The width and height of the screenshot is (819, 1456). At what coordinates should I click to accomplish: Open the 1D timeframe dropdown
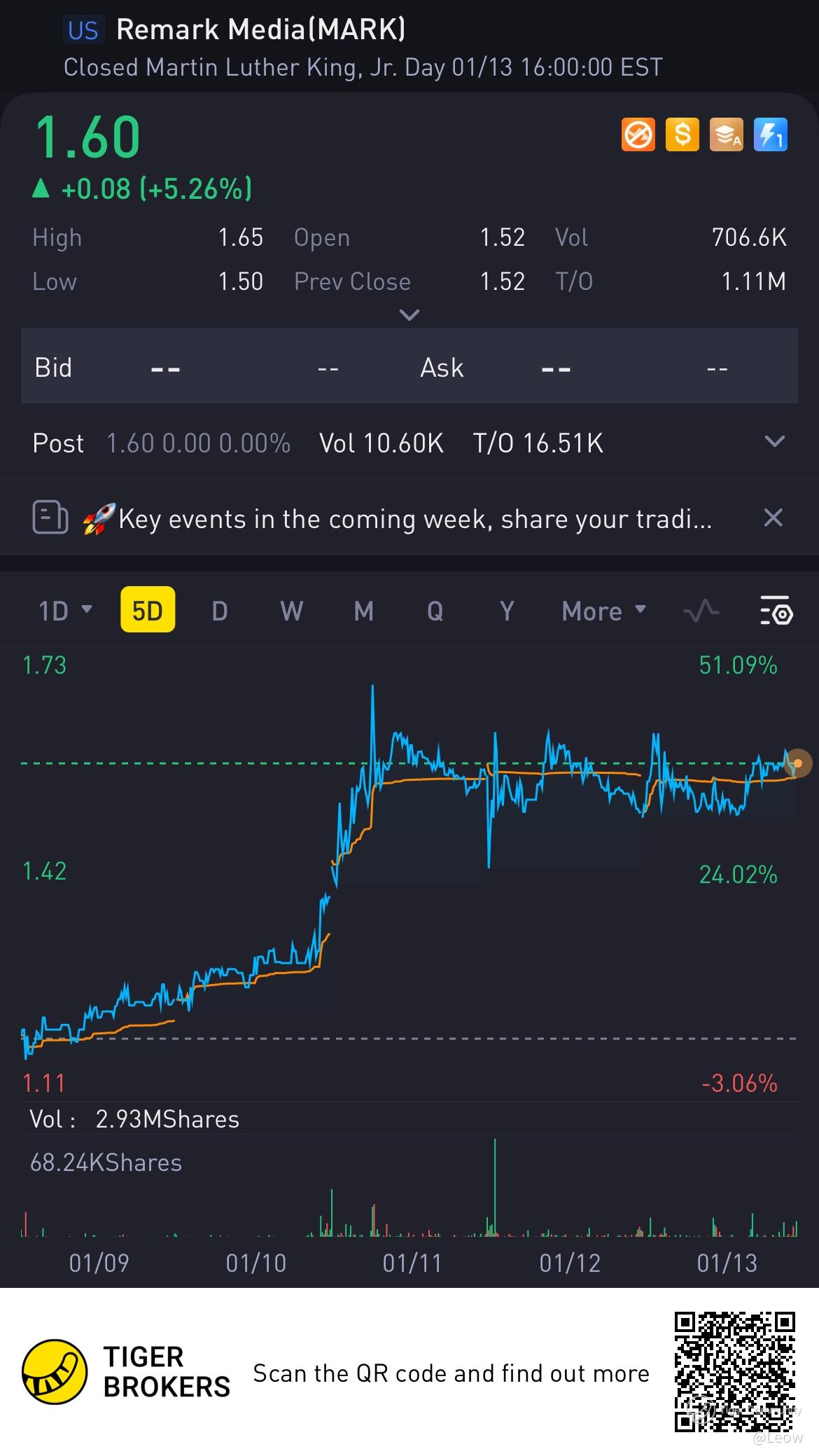65,611
